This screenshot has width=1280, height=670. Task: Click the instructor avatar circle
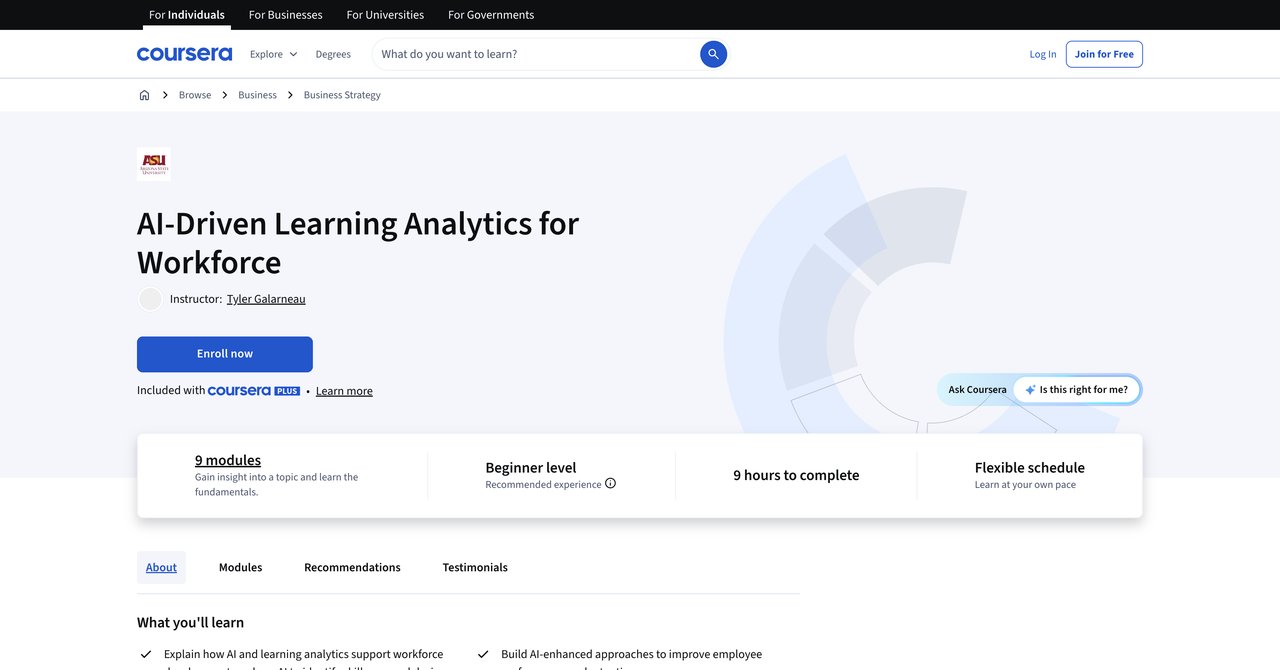point(150,299)
